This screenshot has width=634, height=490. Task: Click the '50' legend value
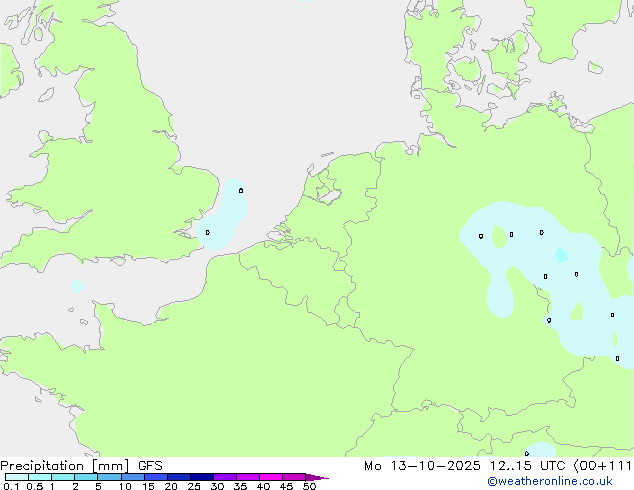click(309, 486)
